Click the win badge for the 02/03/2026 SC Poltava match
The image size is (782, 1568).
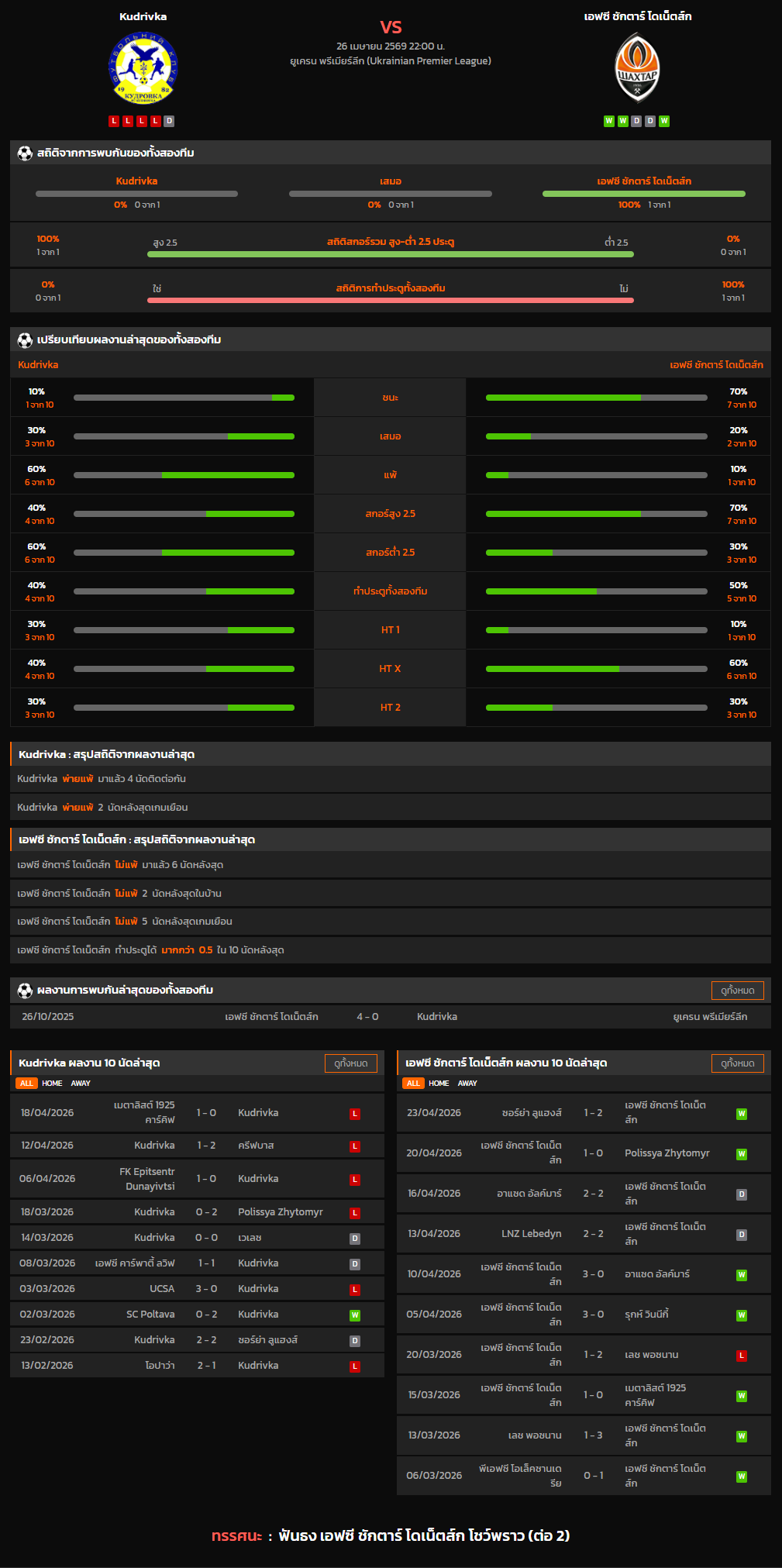355,1315
